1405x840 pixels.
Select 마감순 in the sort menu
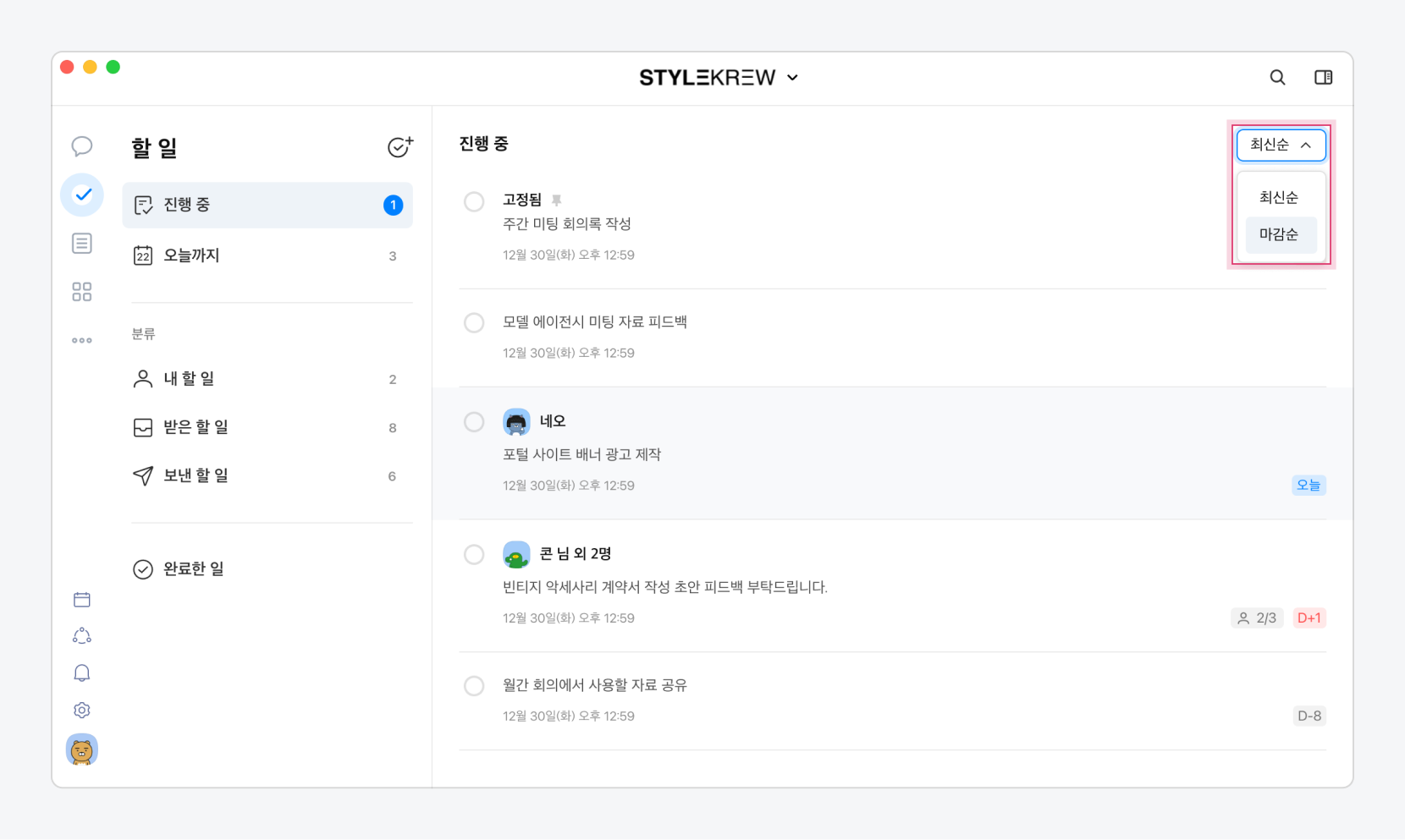(1279, 234)
